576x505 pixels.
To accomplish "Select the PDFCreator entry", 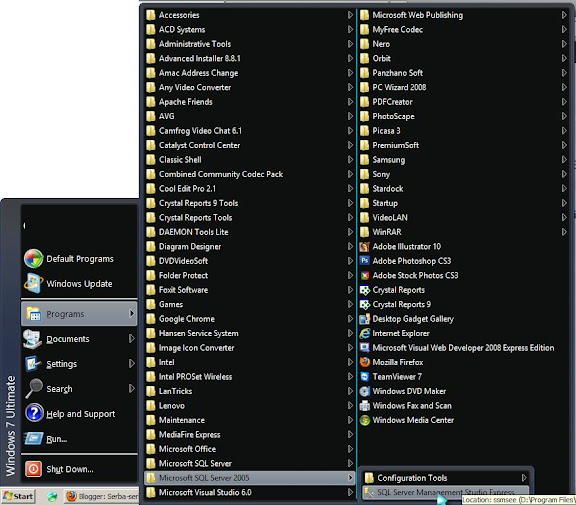I will coord(464,102).
